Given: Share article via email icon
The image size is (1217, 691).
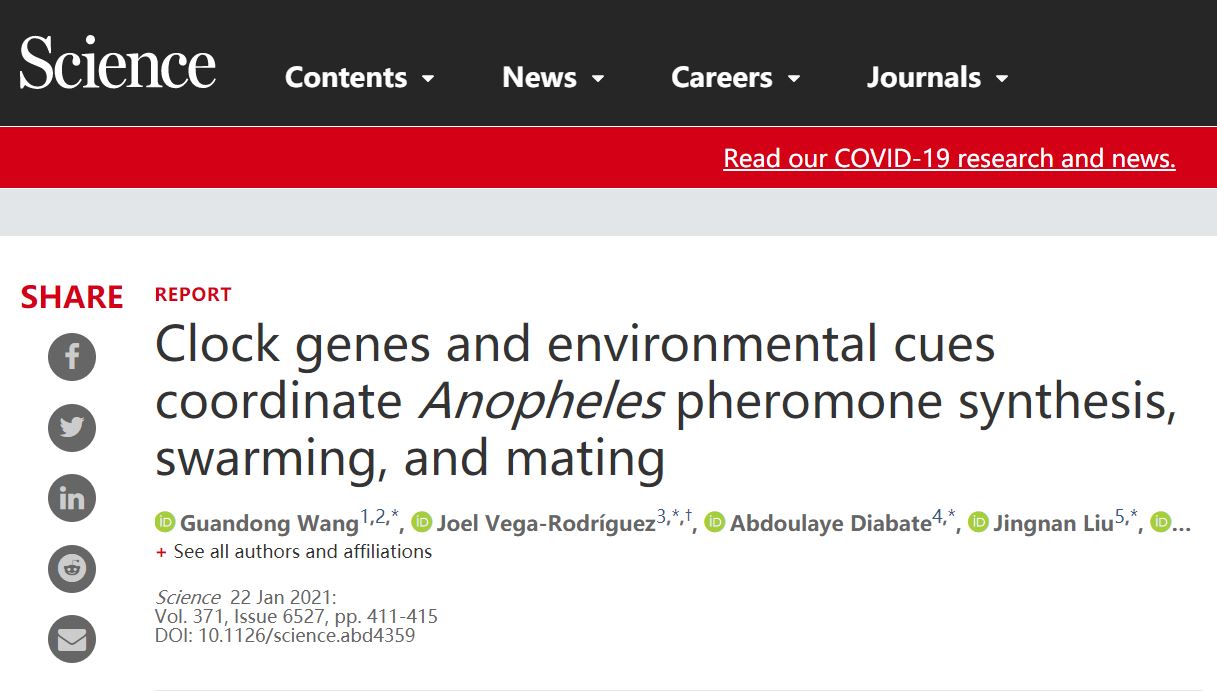Looking at the screenshot, I should click(x=72, y=639).
